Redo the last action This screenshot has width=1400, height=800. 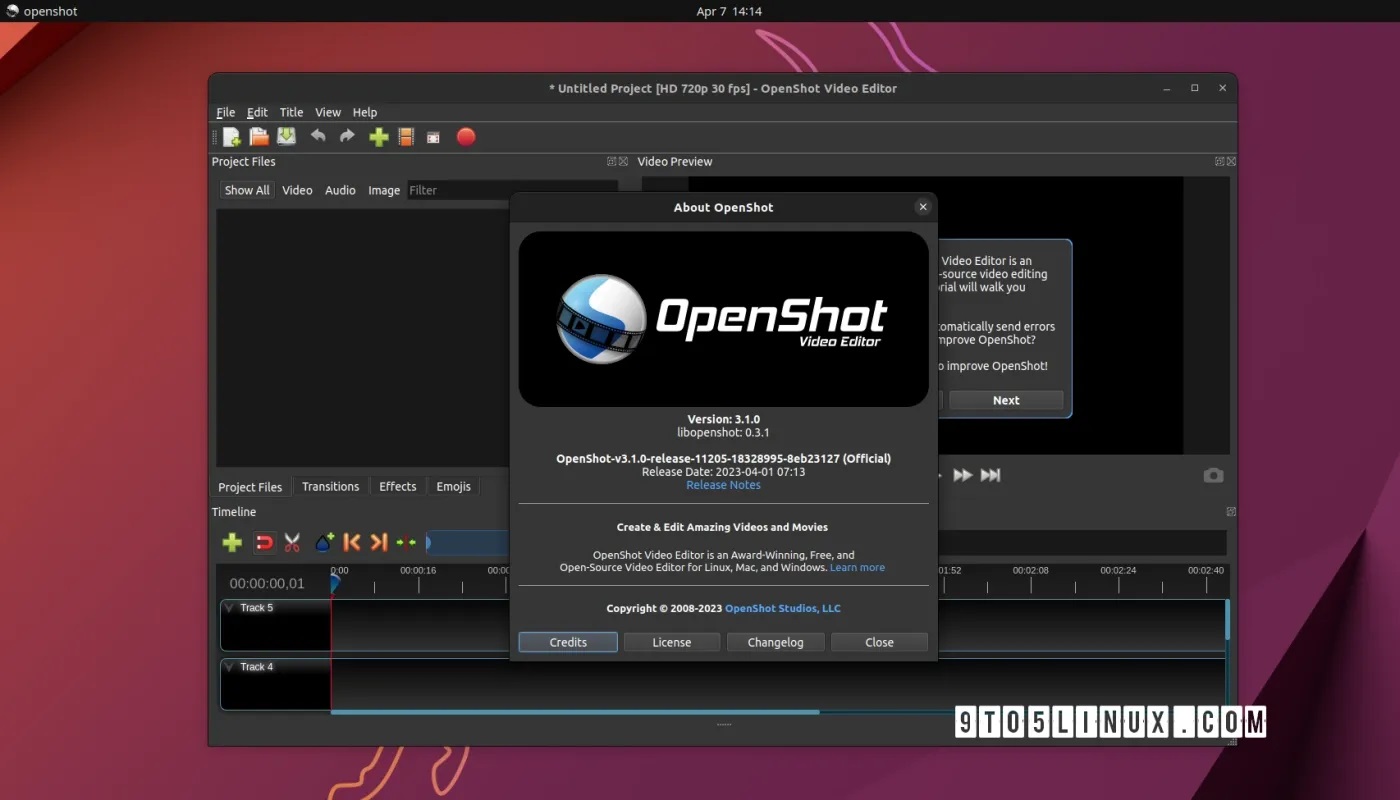point(347,136)
